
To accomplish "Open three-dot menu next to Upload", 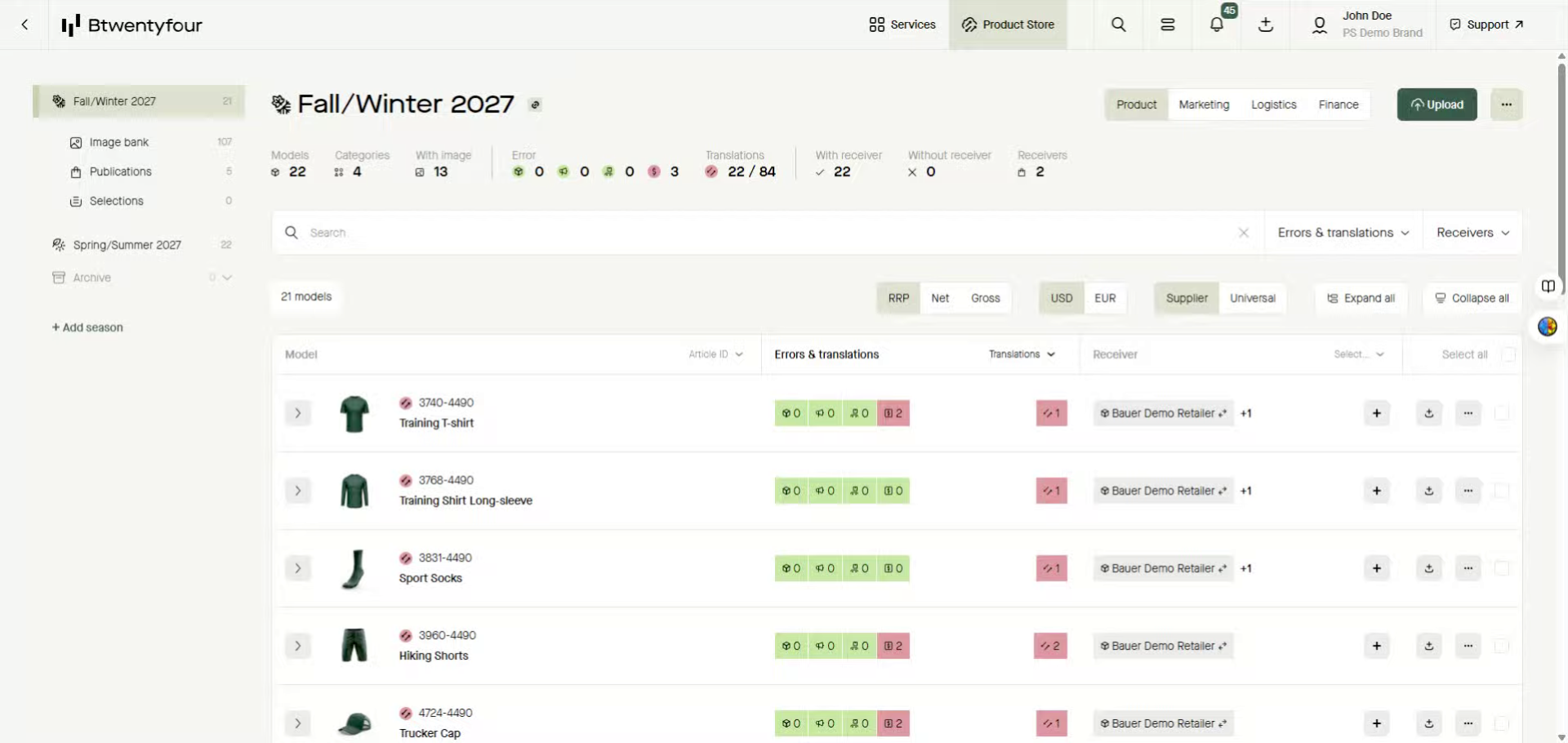I will coord(1506,105).
